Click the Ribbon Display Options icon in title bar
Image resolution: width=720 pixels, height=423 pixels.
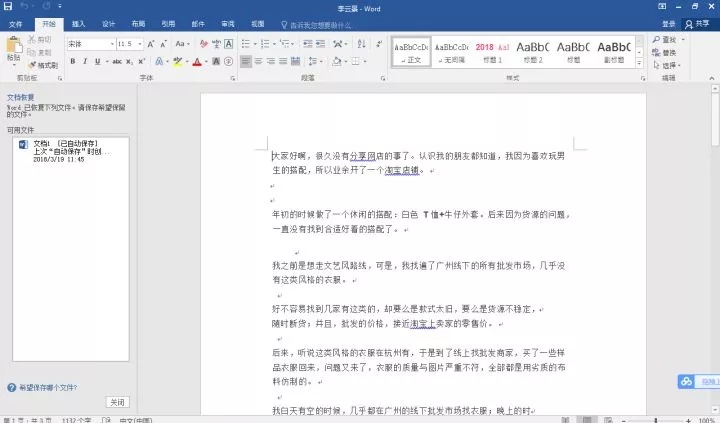pyautogui.click(x=662, y=6)
